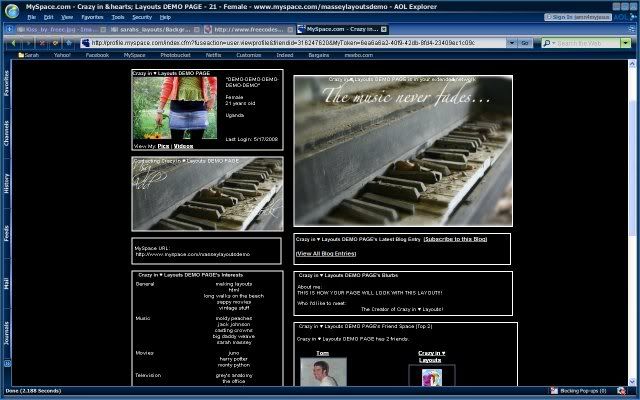The height and width of the screenshot is (400, 640).
Task: Open the Feeds side panel tab
Action: [x=7, y=233]
